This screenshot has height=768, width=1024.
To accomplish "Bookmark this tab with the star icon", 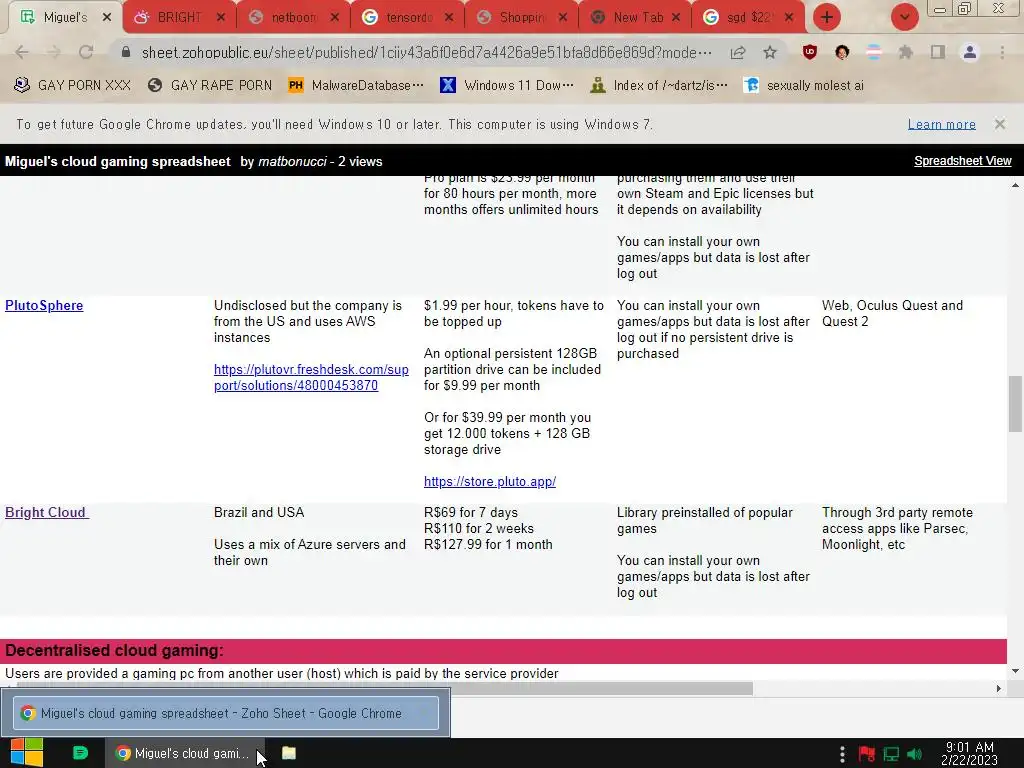I will pyautogui.click(x=770, y=52).
